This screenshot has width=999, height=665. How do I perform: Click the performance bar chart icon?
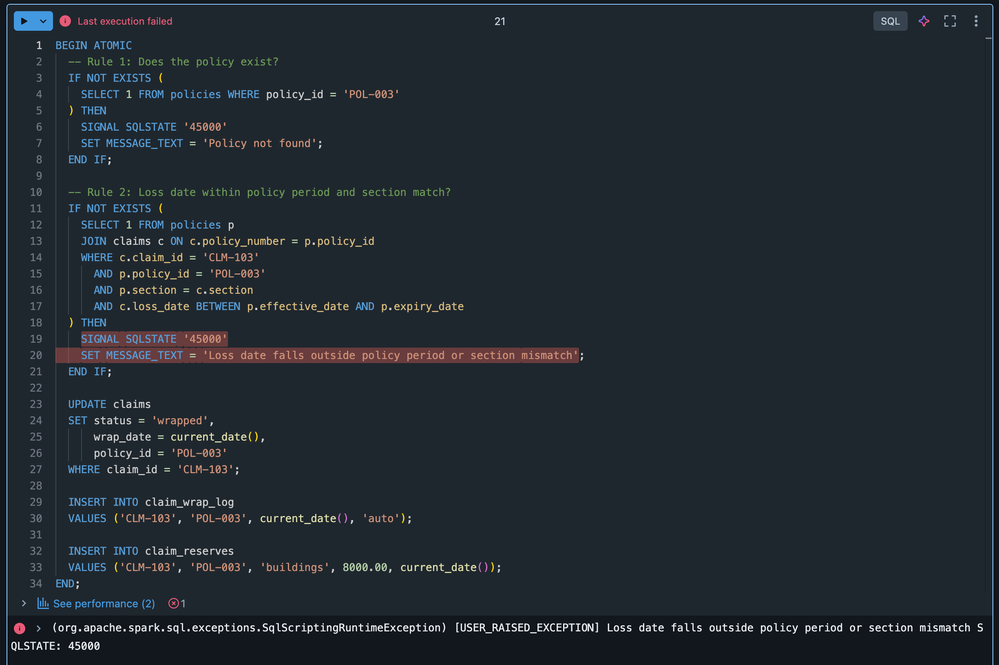43,604
